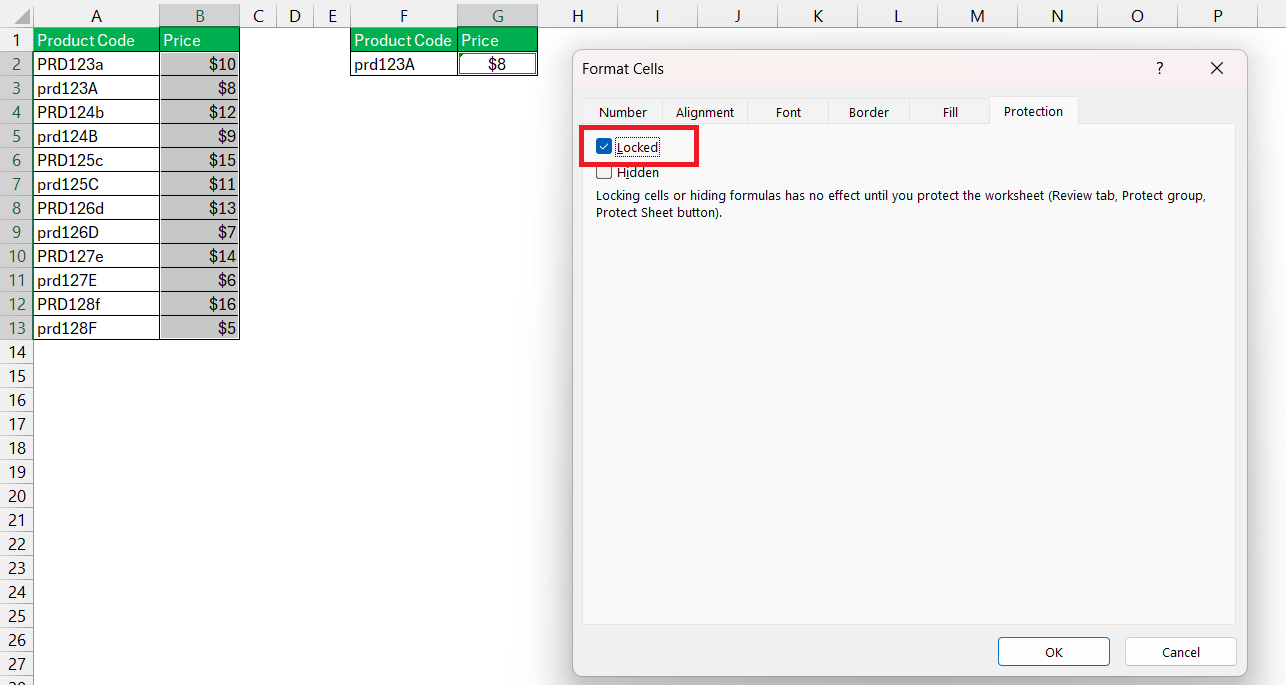Screen dimensions: 1286x685
Task: Select the Border tab
Action: click(869, 112)
